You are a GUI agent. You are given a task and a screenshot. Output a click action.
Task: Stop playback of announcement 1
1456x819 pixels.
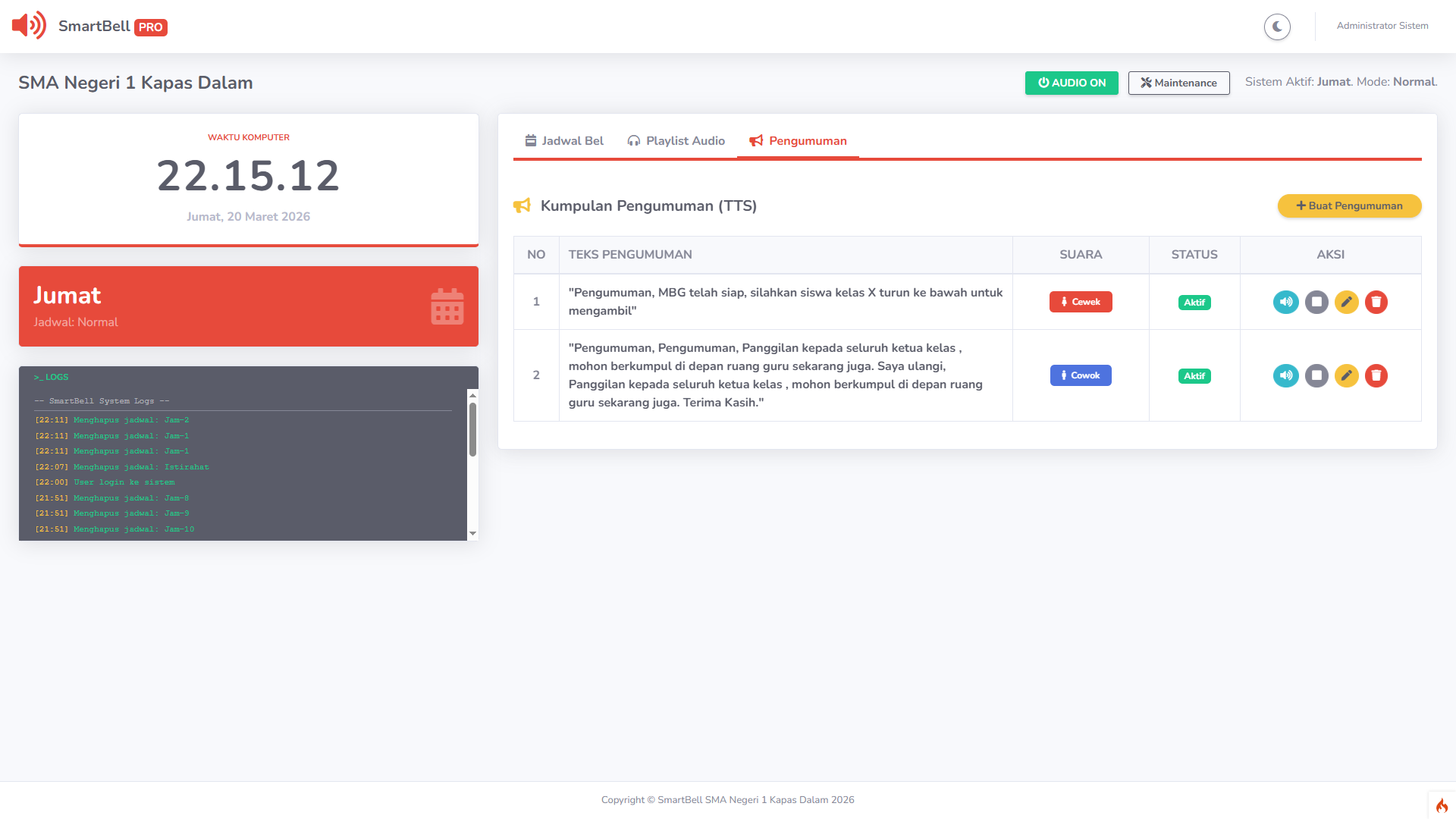[1316, 302]
